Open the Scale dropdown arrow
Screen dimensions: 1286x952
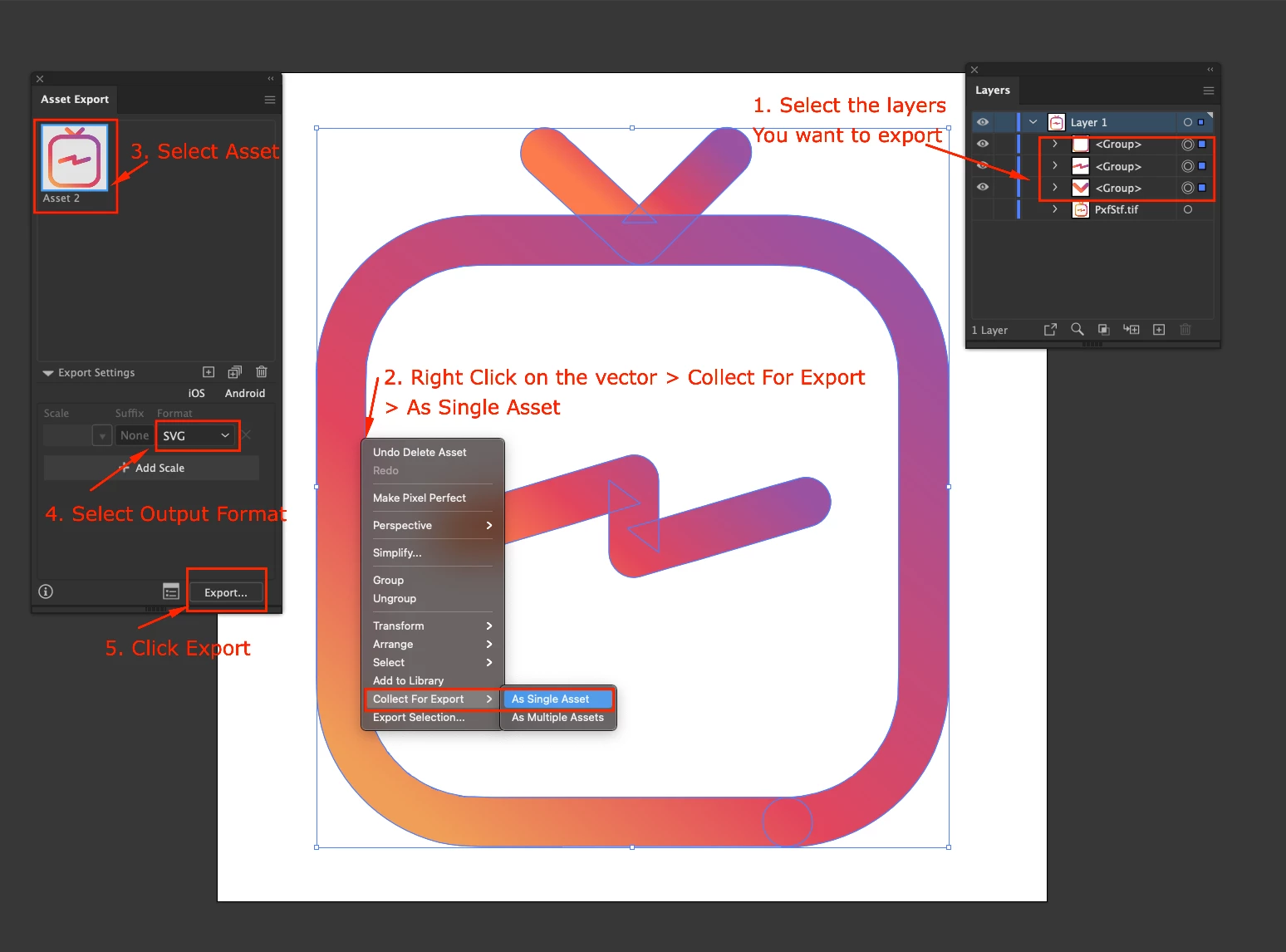tap(102, 436)
